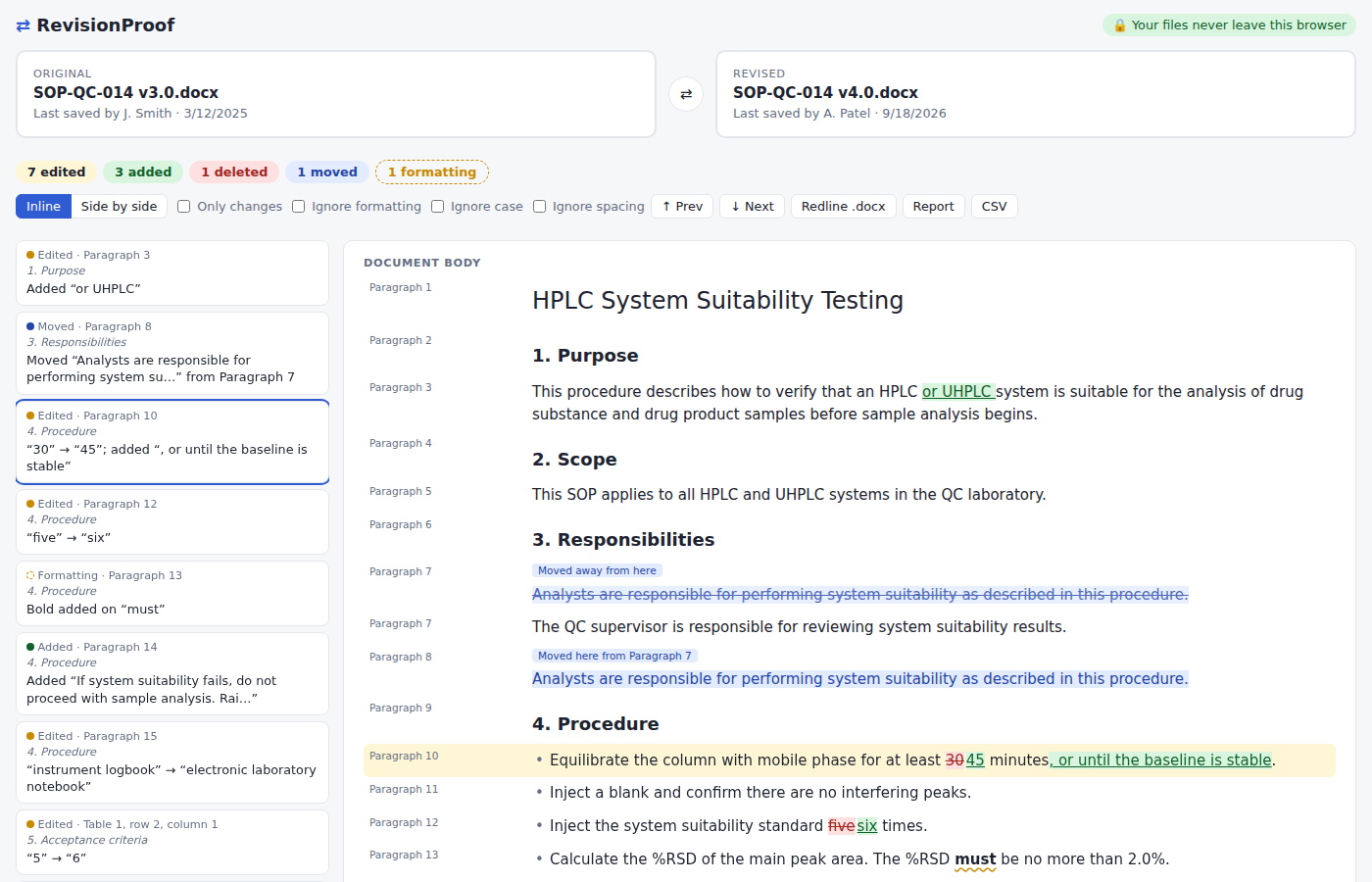Open the Report button
This screenshot has height=882, width=1372.
pyautogui.click(x=933, y=207)
